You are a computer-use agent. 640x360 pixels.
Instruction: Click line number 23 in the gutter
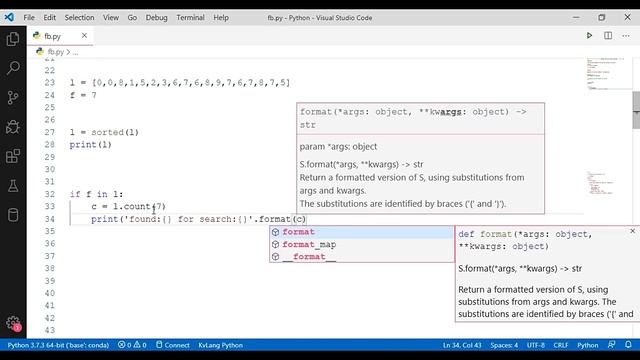coord(49,83)
